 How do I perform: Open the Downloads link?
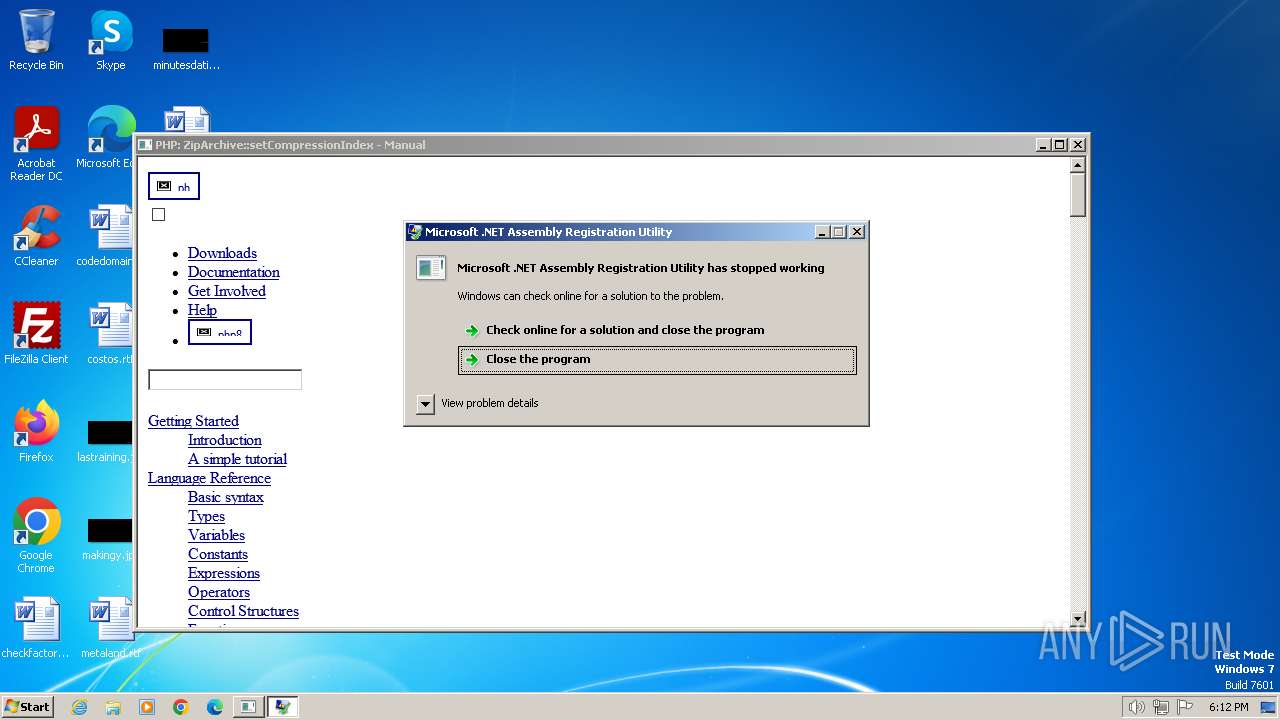222,253
